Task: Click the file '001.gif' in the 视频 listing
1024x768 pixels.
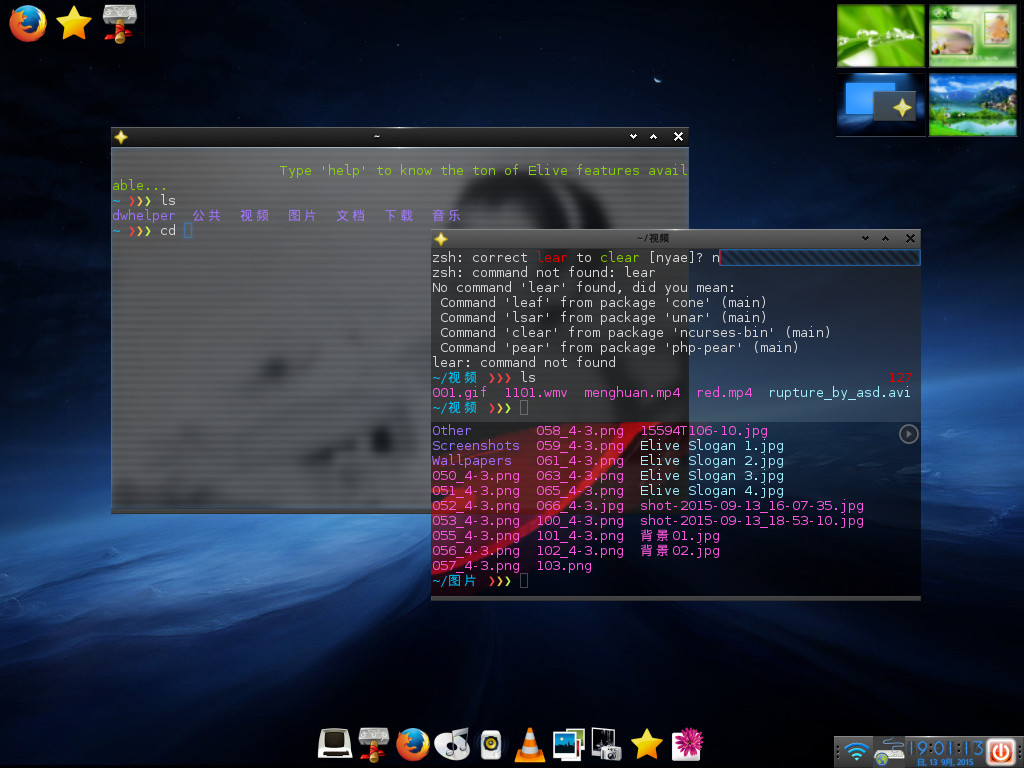Action: (x=460, y=392)
